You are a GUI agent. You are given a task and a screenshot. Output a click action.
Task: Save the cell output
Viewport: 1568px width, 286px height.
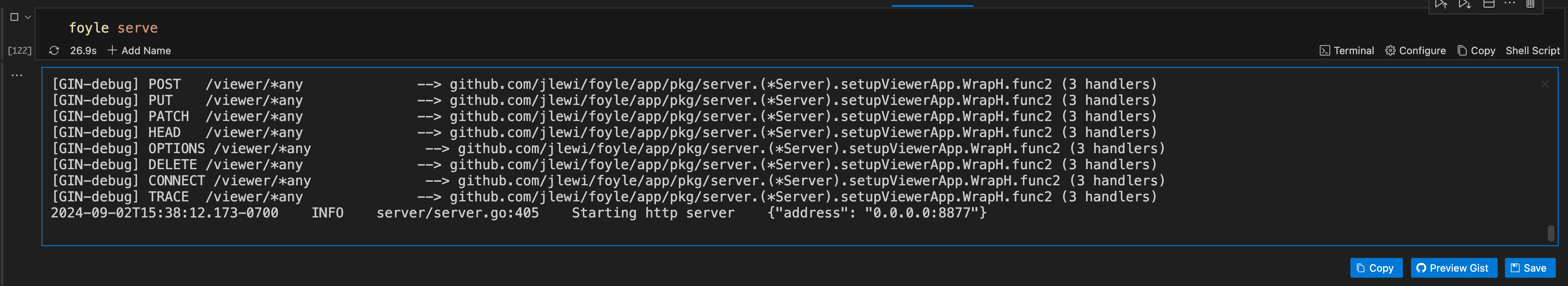pos(1529,268)
